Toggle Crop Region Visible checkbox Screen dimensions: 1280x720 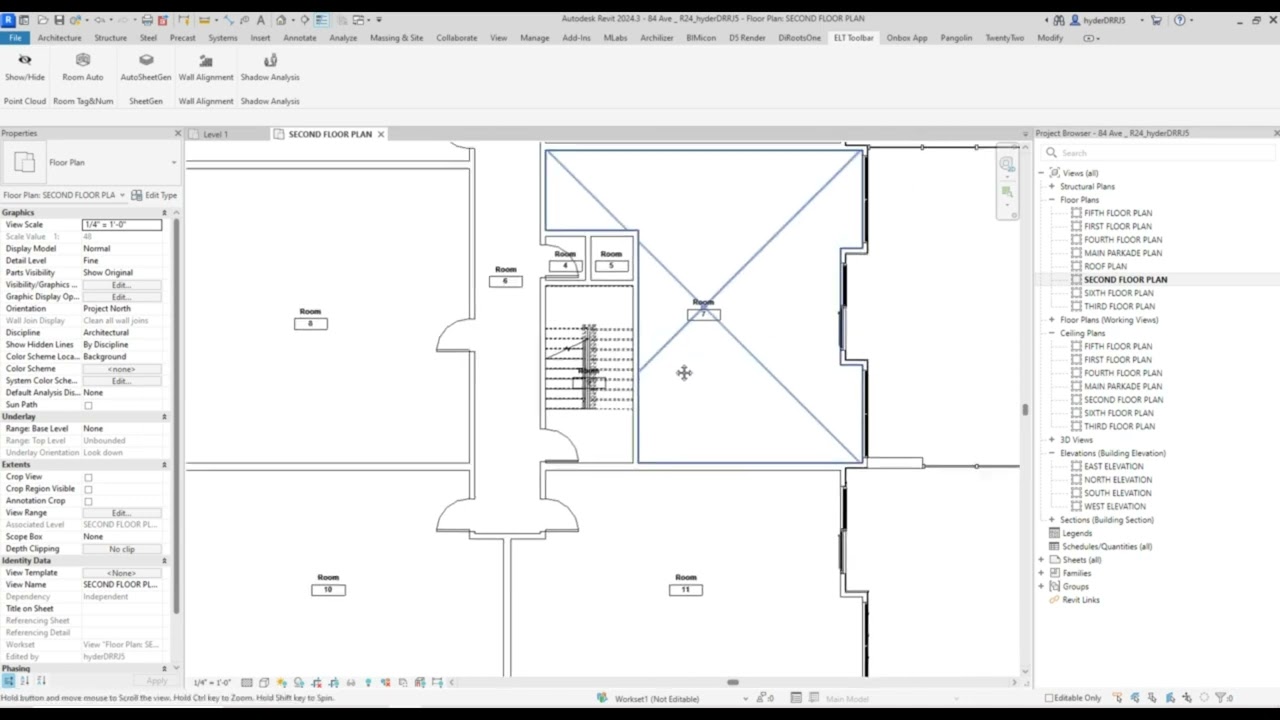click(x=88, y=489)
